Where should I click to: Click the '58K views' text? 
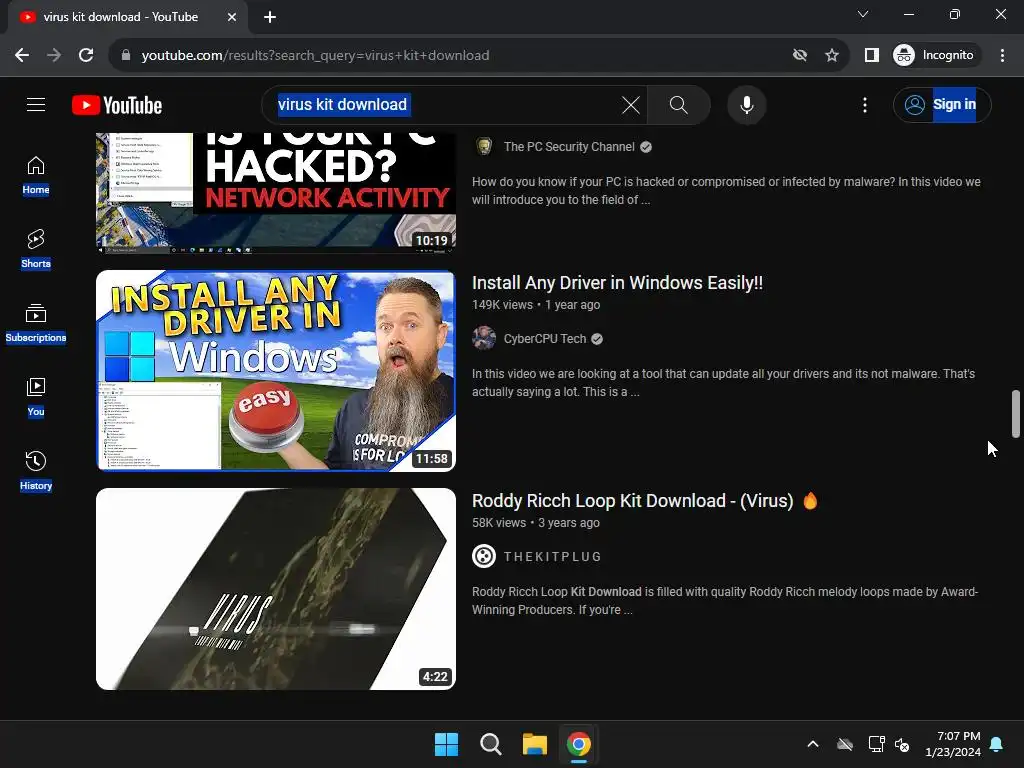(499, 523)
